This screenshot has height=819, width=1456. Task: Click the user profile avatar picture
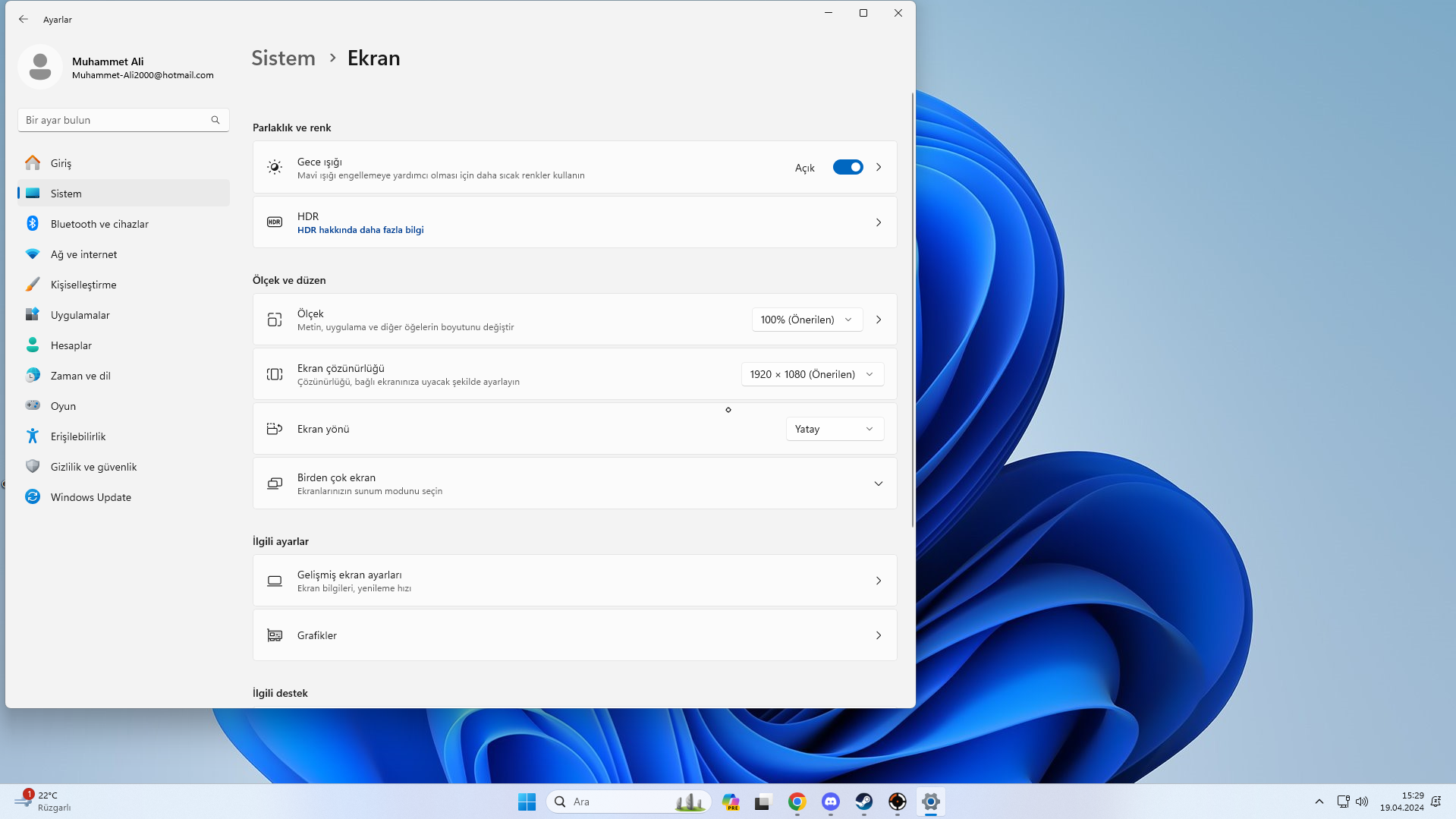(40, 67)
